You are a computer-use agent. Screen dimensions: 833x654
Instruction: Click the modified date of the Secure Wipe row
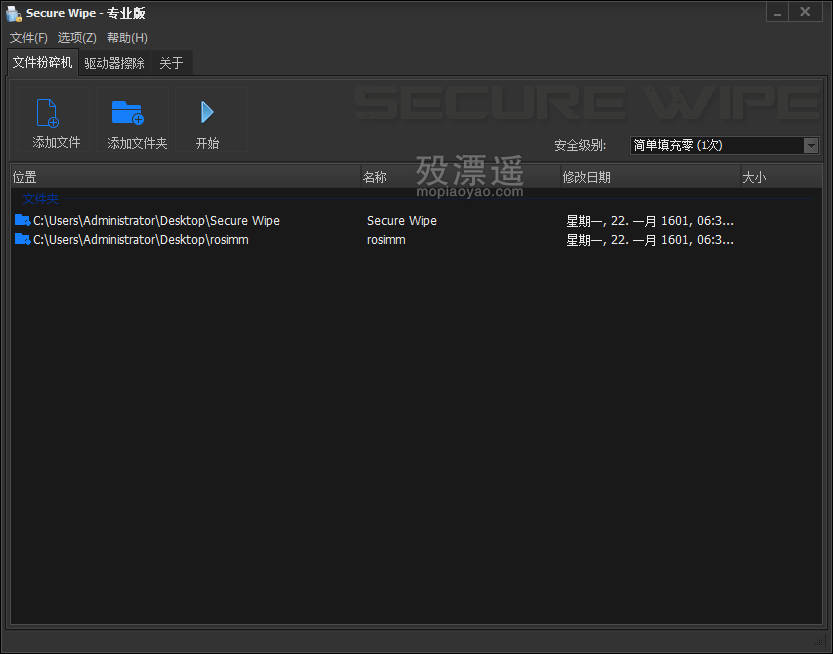point(650,220)
